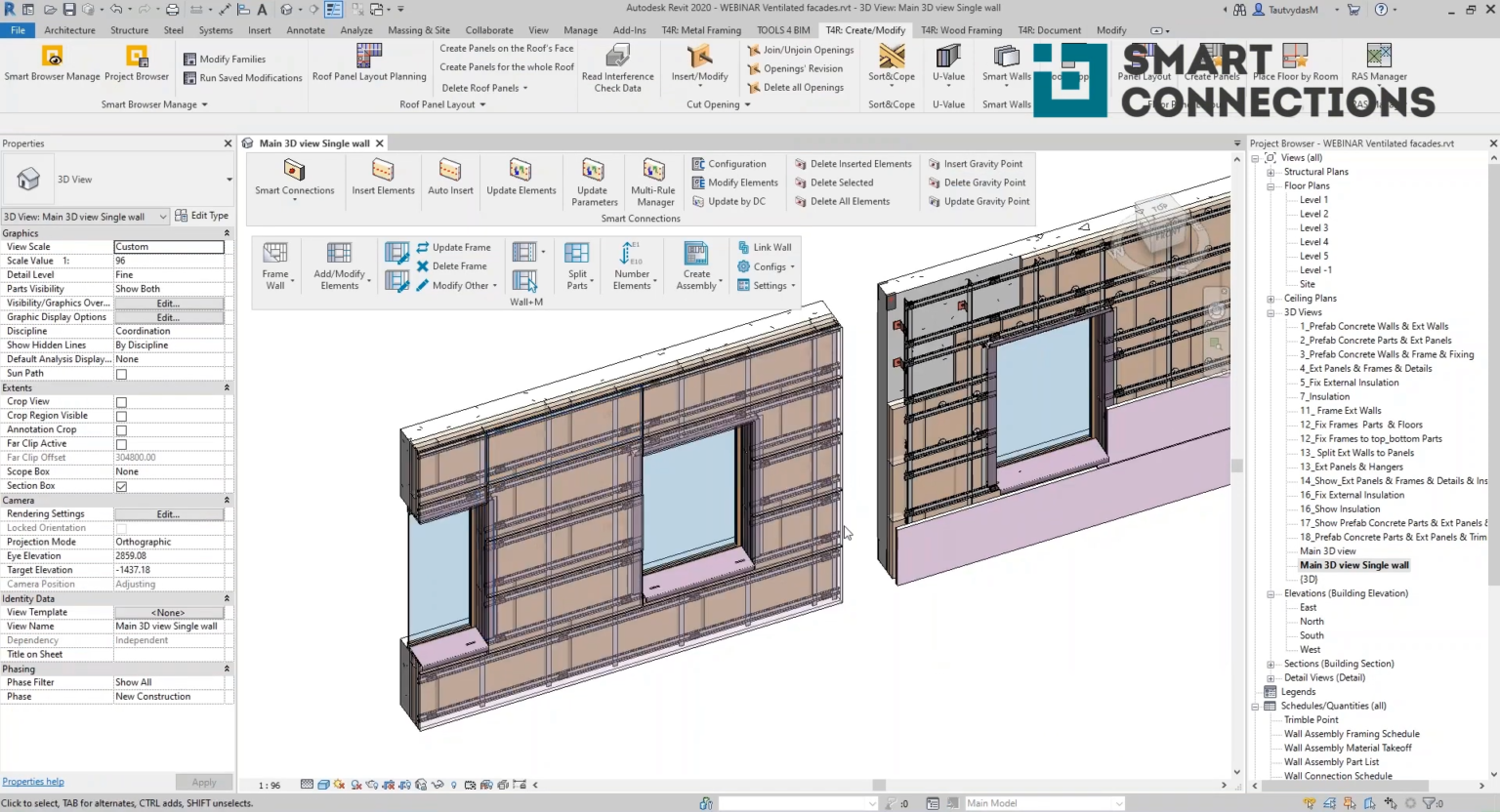Click the View Name input field
This screenshot has width=1500, height=812.
169,627
